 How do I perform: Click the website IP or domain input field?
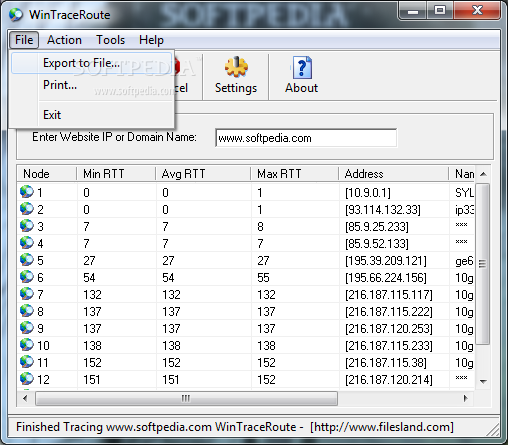click(306, 138)
